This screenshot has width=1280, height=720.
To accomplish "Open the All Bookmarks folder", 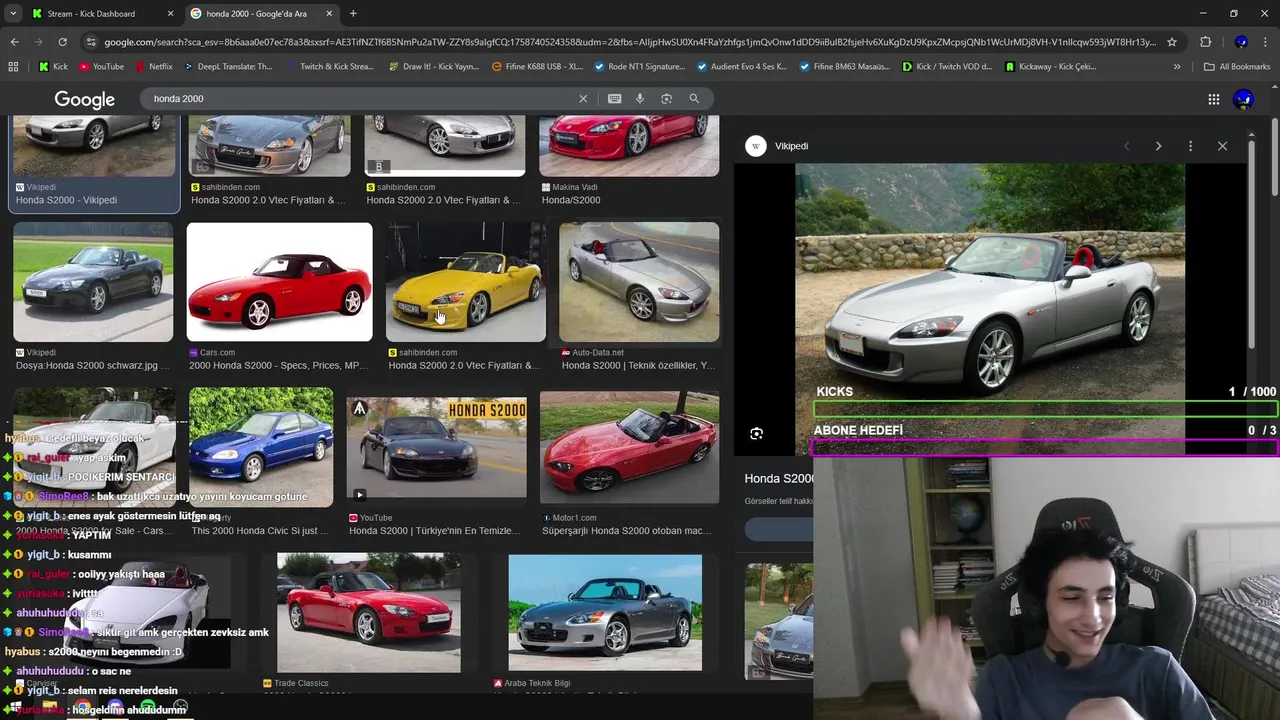I will click(1236, 67).
